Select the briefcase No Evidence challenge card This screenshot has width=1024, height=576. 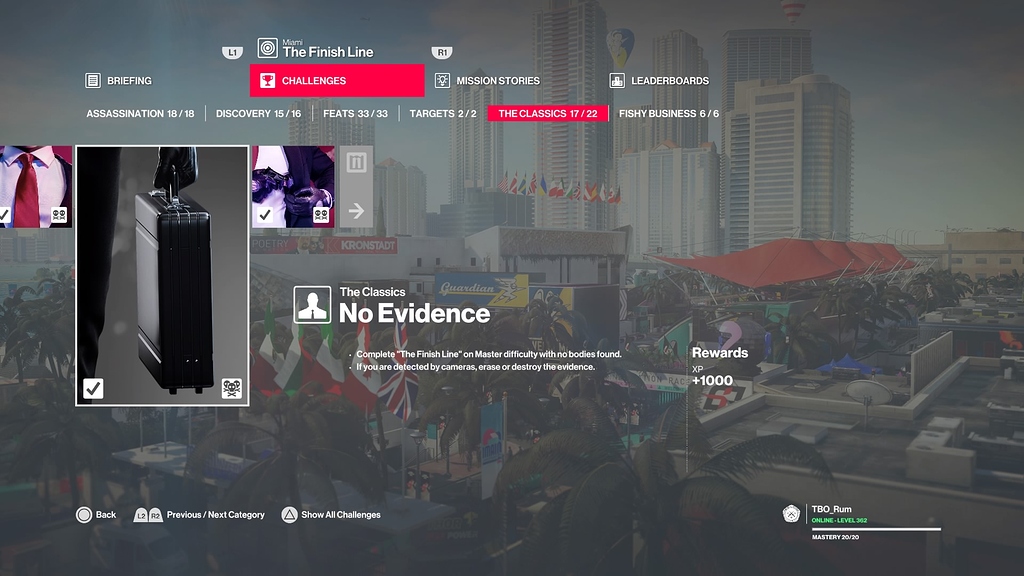162,276
